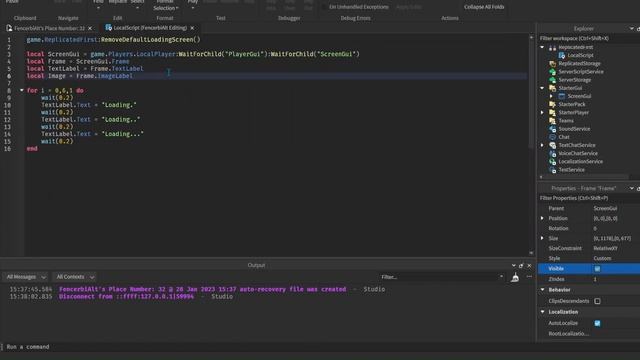Click the VoiceChatService icon
640x360 pixels.
552,153
